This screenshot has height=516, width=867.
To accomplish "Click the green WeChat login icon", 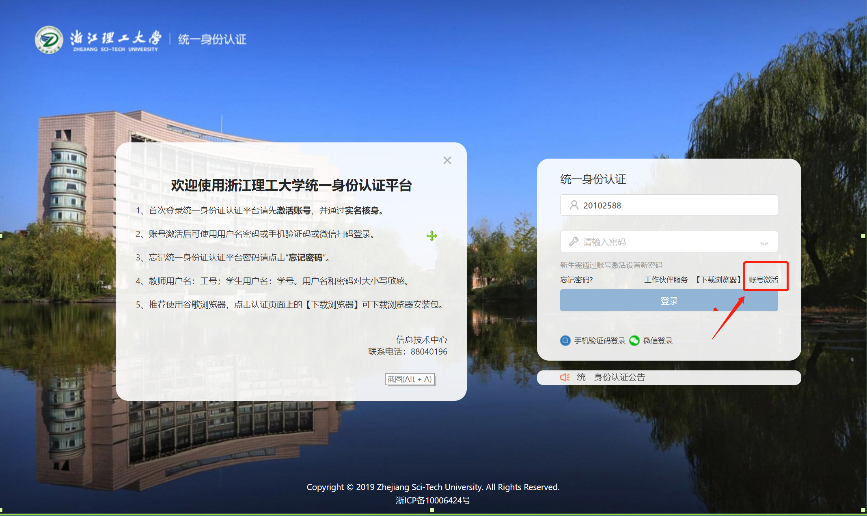I will tap(634, 340).
